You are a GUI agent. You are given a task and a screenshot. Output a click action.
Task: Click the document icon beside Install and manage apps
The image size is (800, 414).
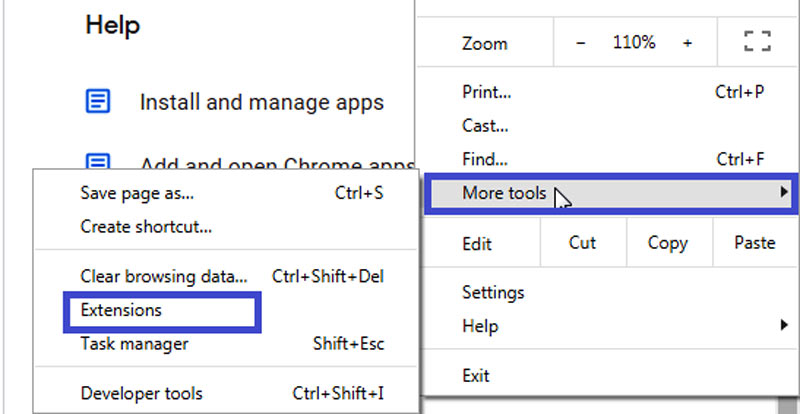pos(98,101)
